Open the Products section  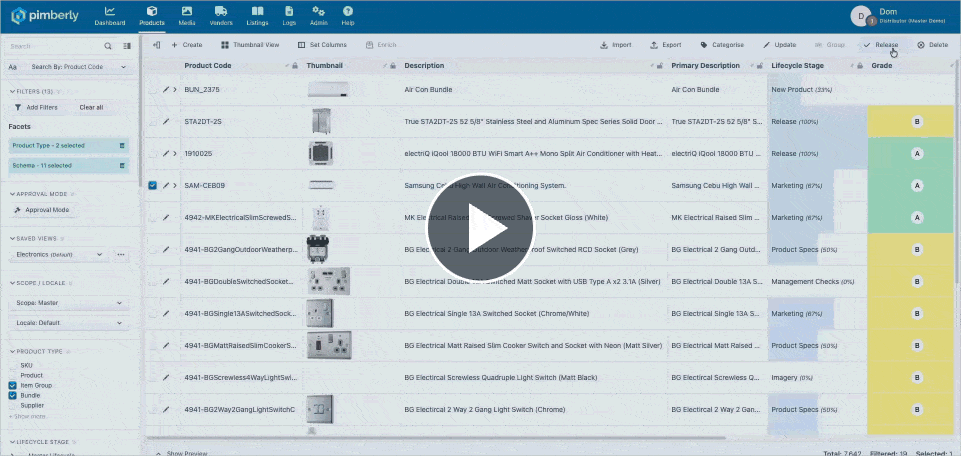click(x=151, y=16)
